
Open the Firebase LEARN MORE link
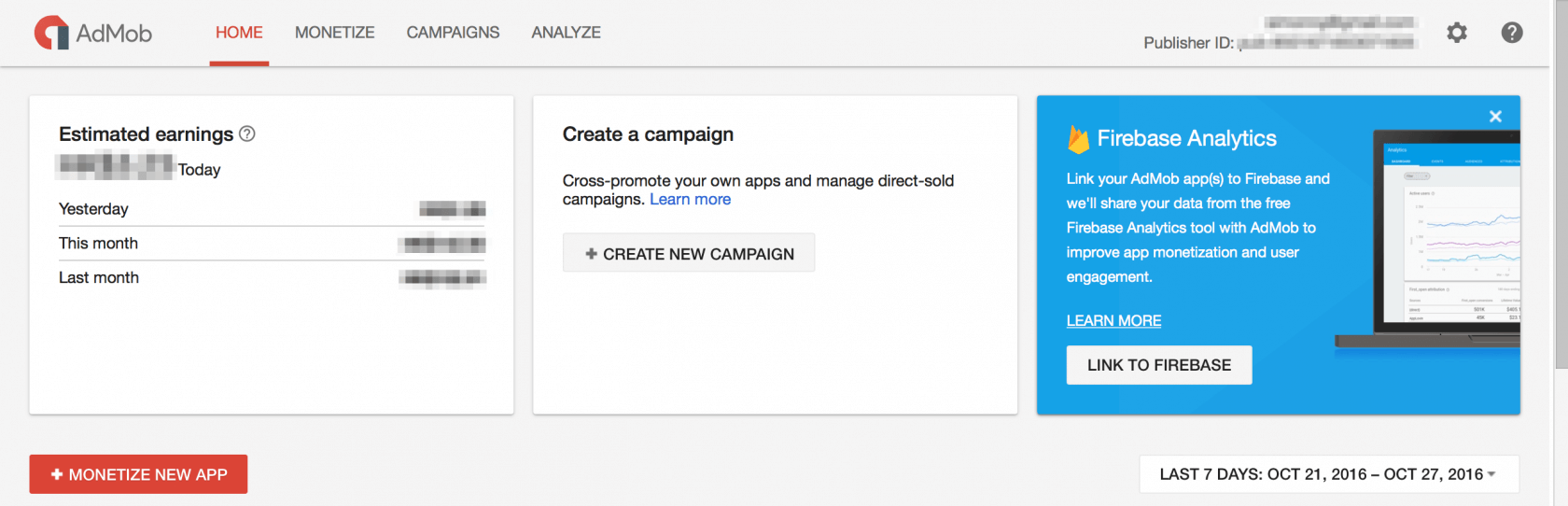(x=1113, y=321)
